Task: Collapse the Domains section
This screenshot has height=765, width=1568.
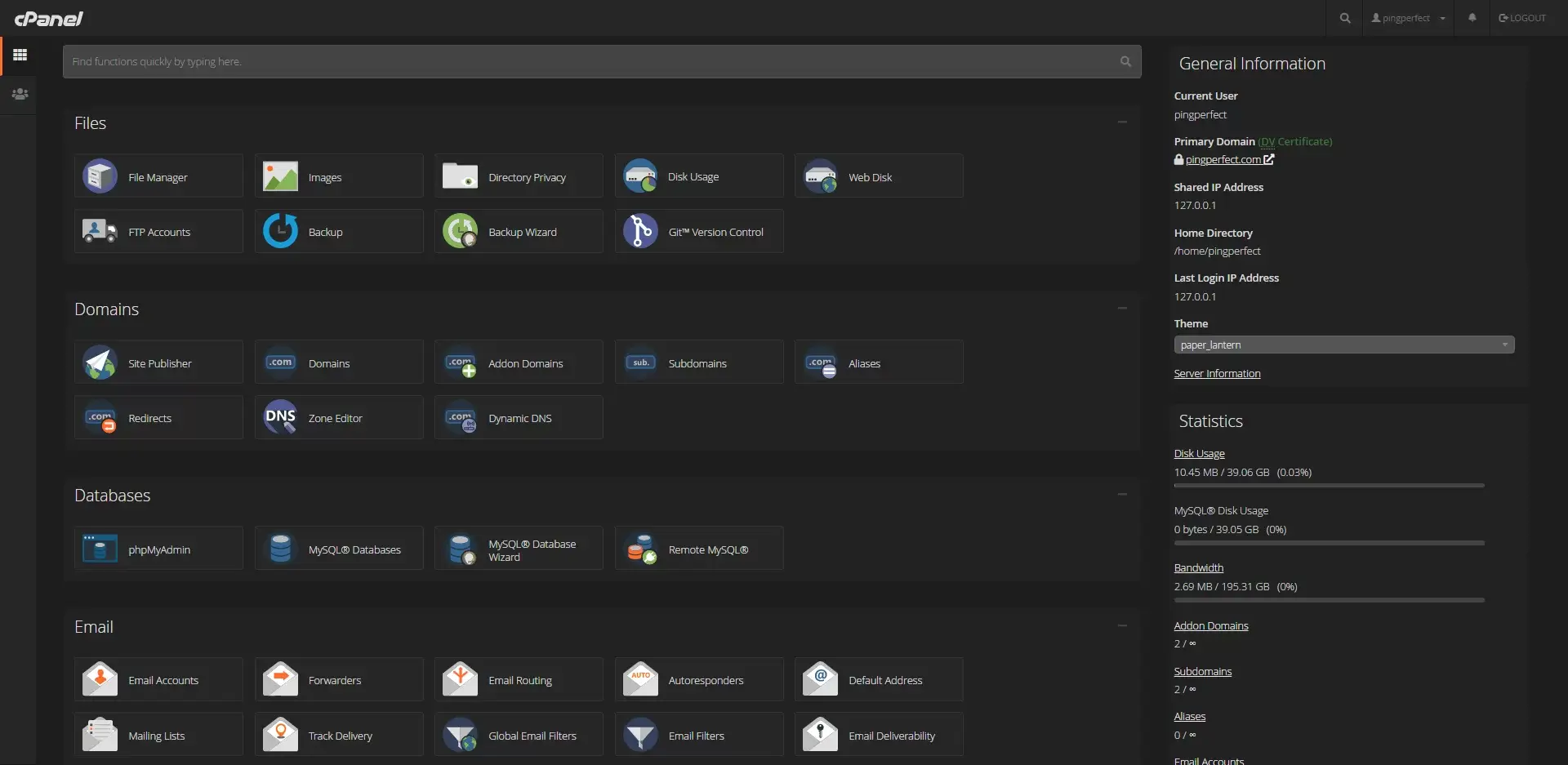Action: pyautogui.click(x=1122, y=309)
